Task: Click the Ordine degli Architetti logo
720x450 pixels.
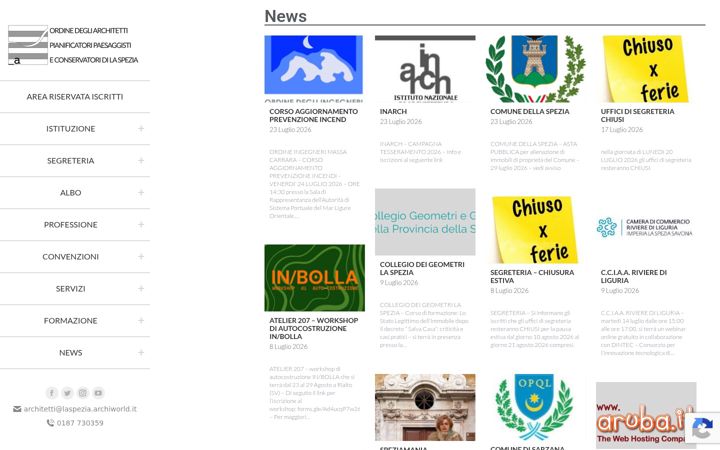Action: pos(73,45)
